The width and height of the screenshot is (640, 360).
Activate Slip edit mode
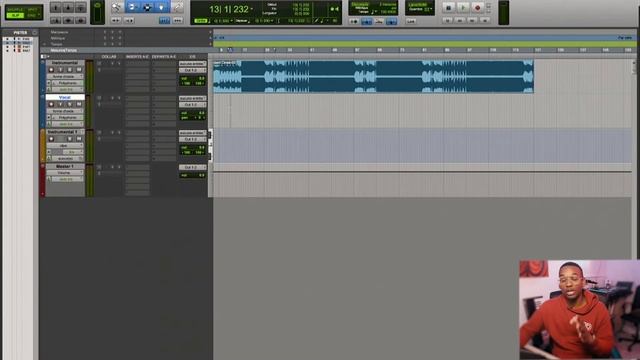(15, 15)
